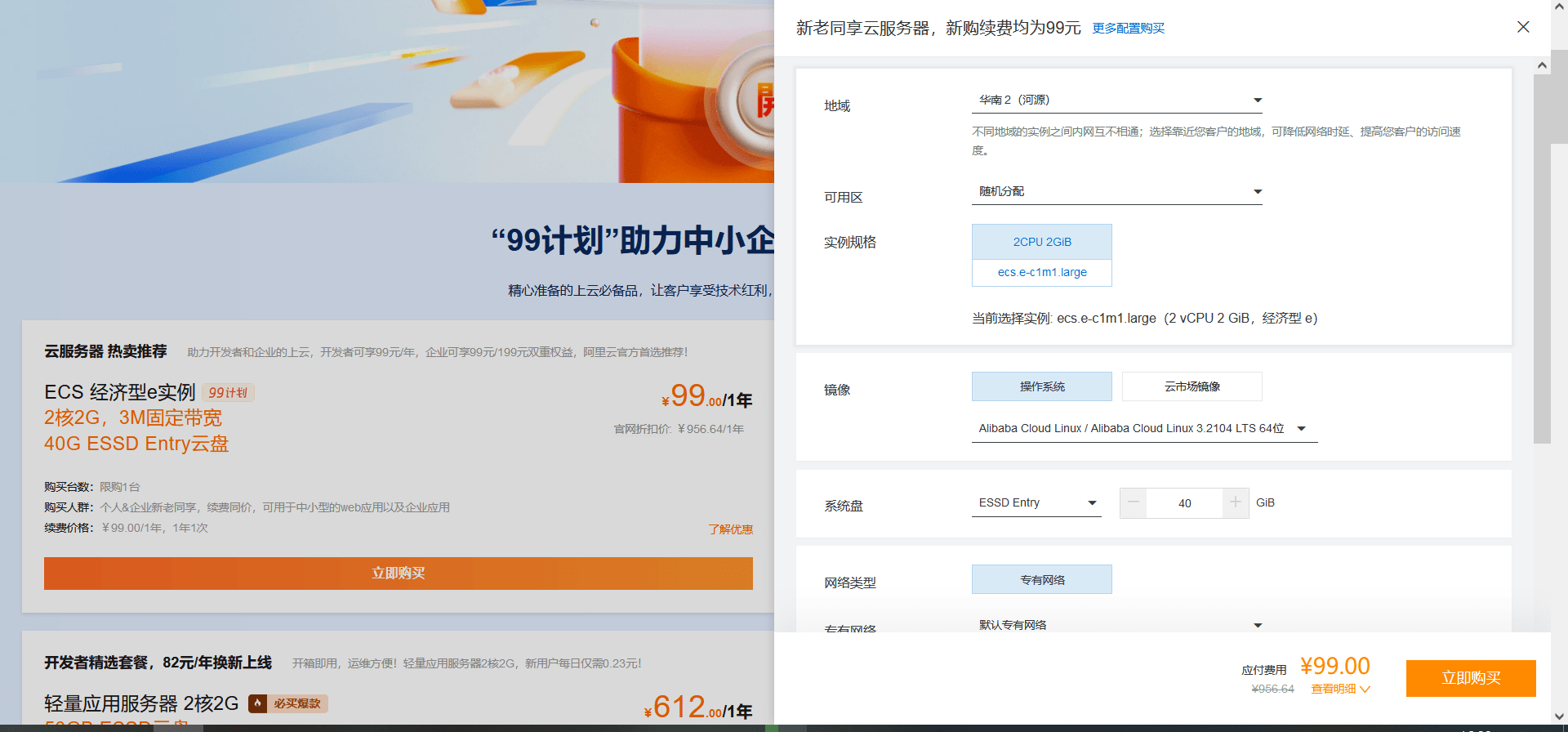This screenshot has height=732, width=1568.
Task: Click the ¥99.00 payable price
Action: [x=1335, y=666]
